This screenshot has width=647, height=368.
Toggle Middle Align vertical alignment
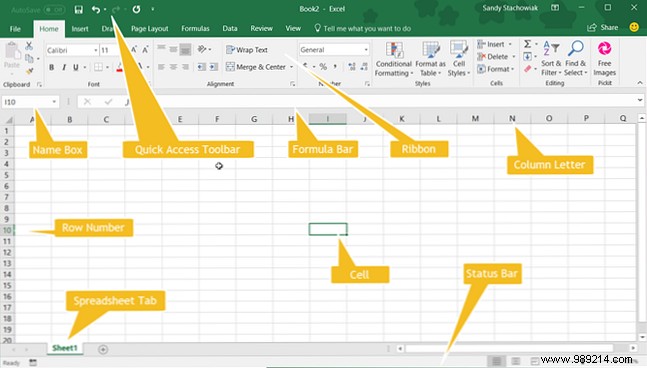click(173, 50)
